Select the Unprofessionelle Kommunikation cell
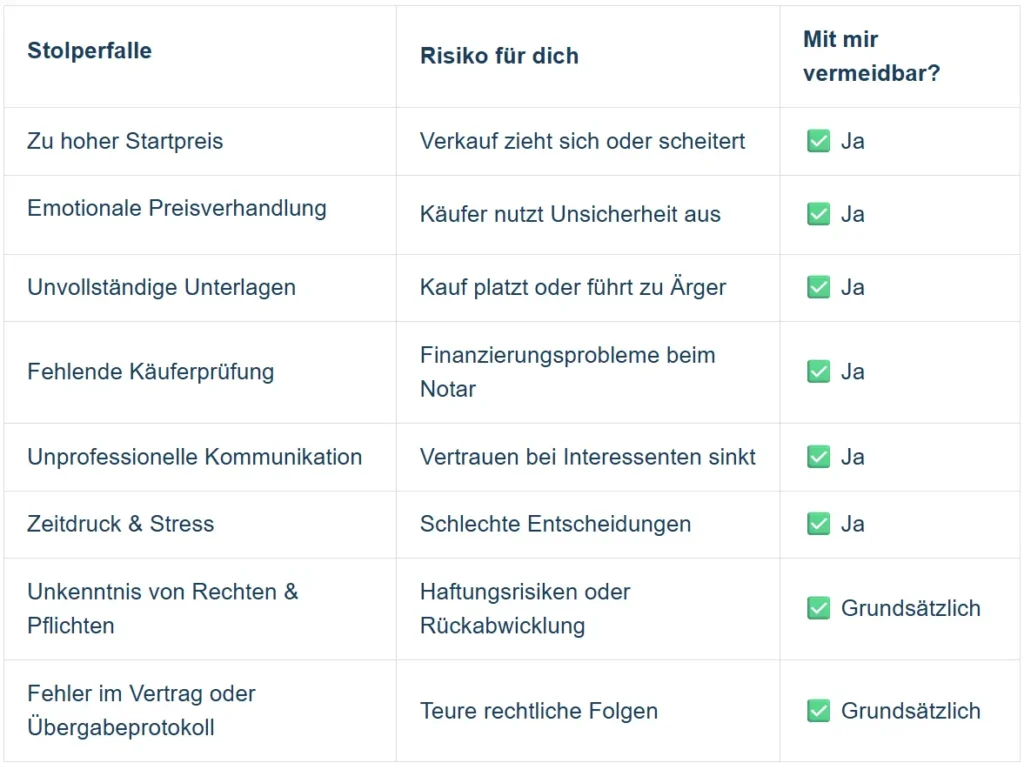 click(x=195, y=457)
